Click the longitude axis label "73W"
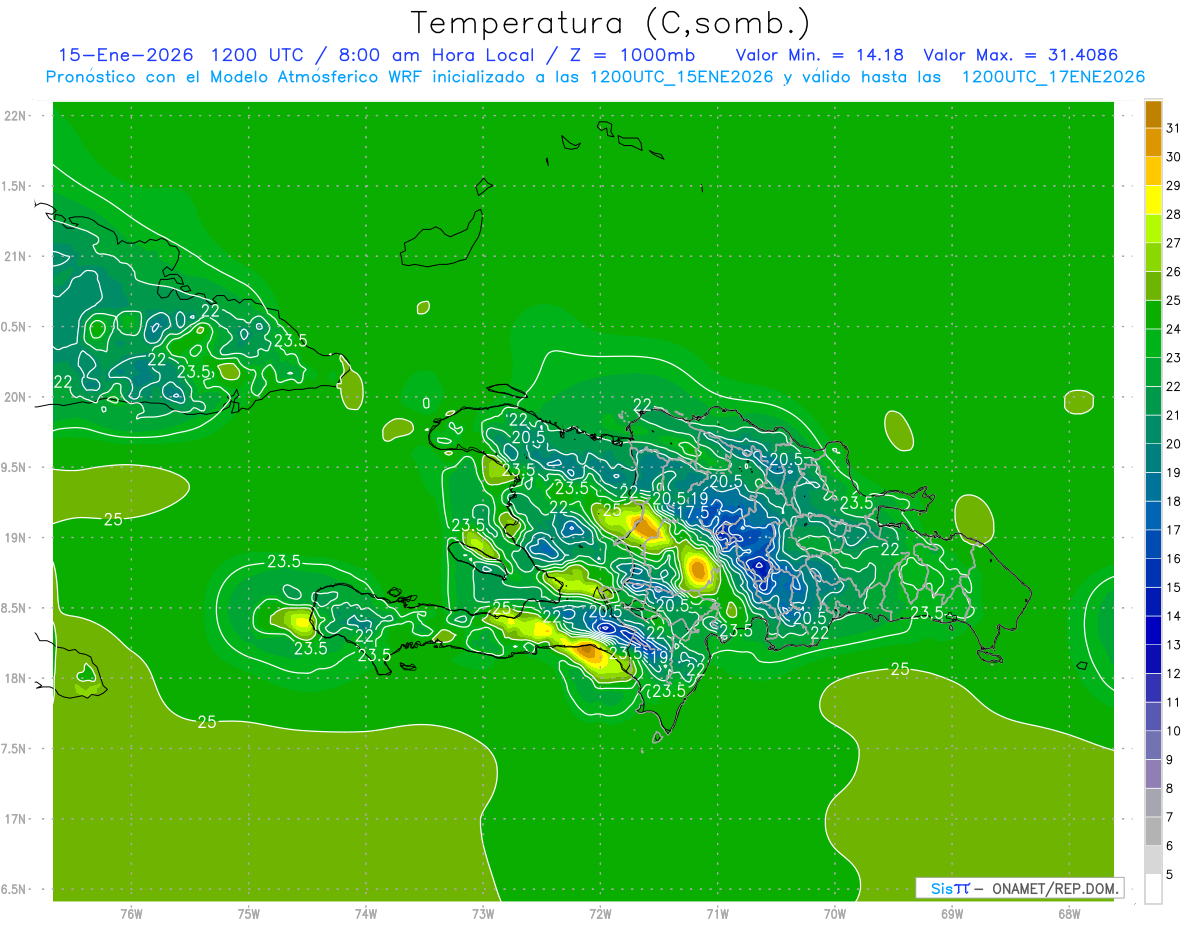Screen dimensions: 1200x927 483,914
